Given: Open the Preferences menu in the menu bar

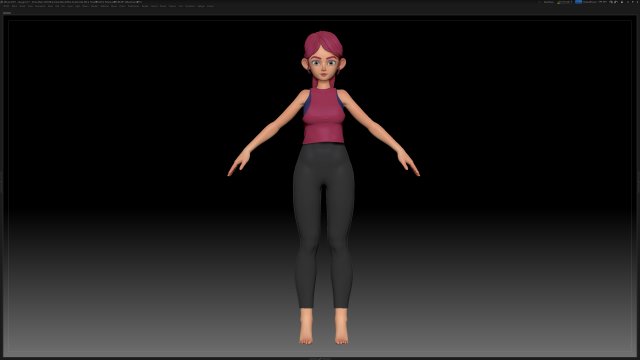Looking at the screenshot, I should (x=133, y=6).
